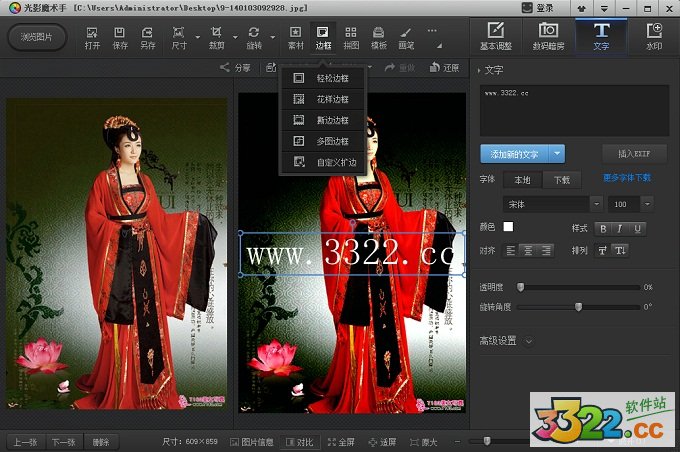Select the 拼图 (Collage) toolbar icon

tap(351, 37)
